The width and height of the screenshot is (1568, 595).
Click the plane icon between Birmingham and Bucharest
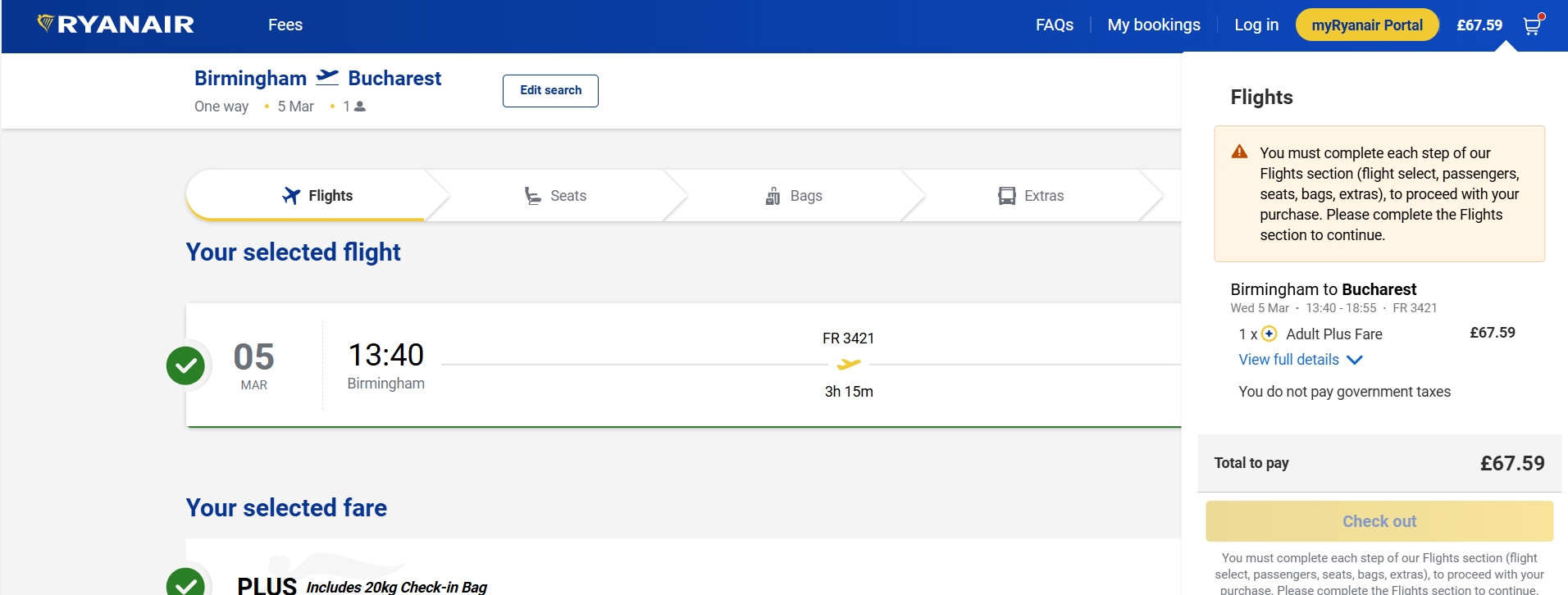(x=327, y=77)
